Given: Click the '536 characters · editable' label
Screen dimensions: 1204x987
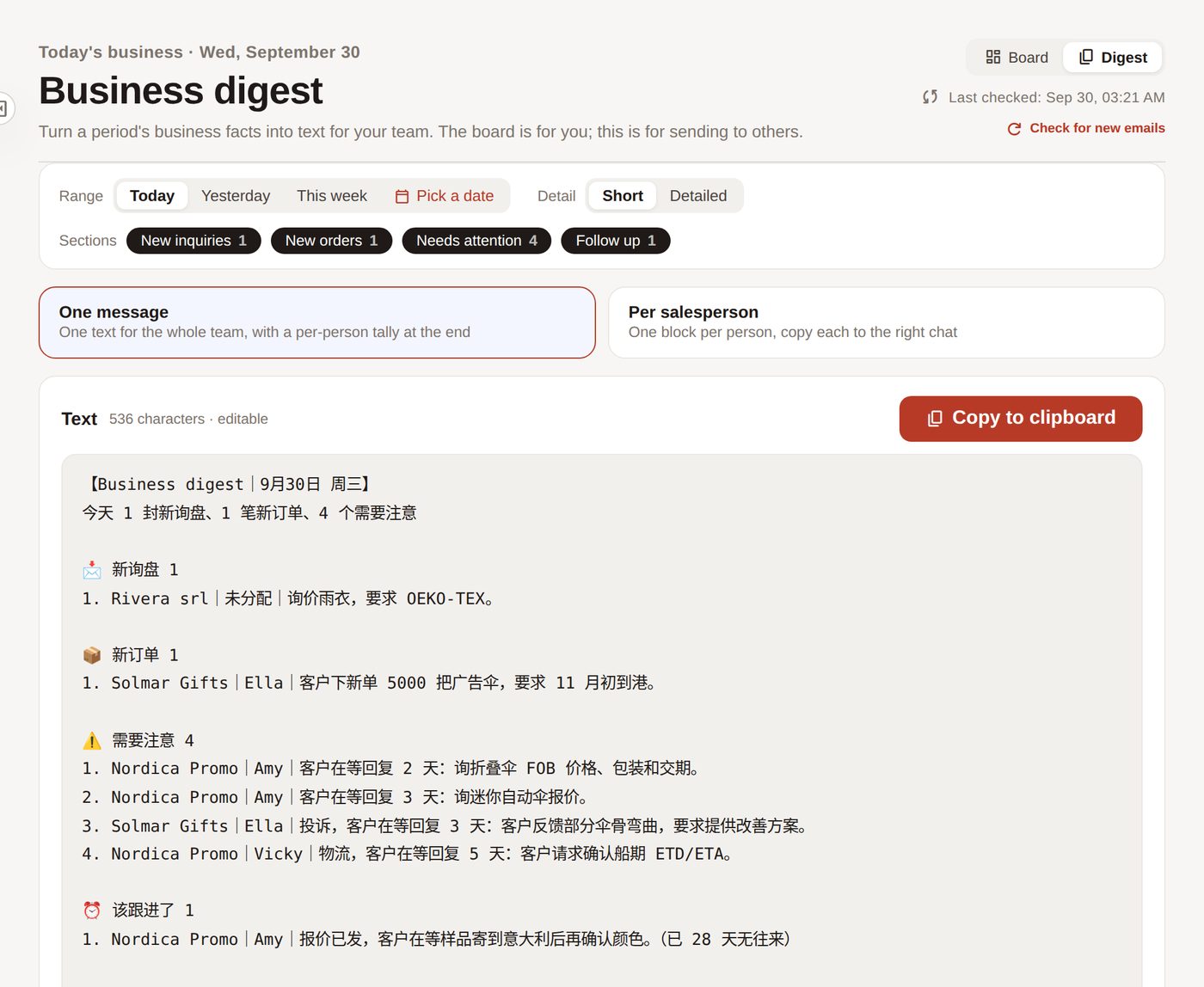Looking at the screenshot, I should 188,419.
